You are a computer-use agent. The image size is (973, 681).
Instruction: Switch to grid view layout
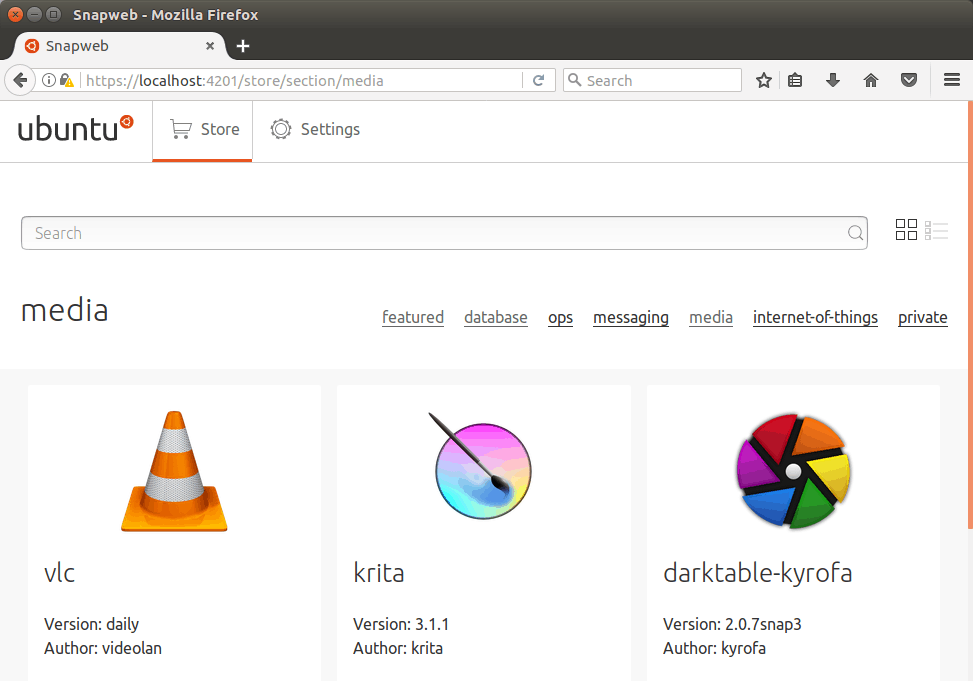pos(906,230)
